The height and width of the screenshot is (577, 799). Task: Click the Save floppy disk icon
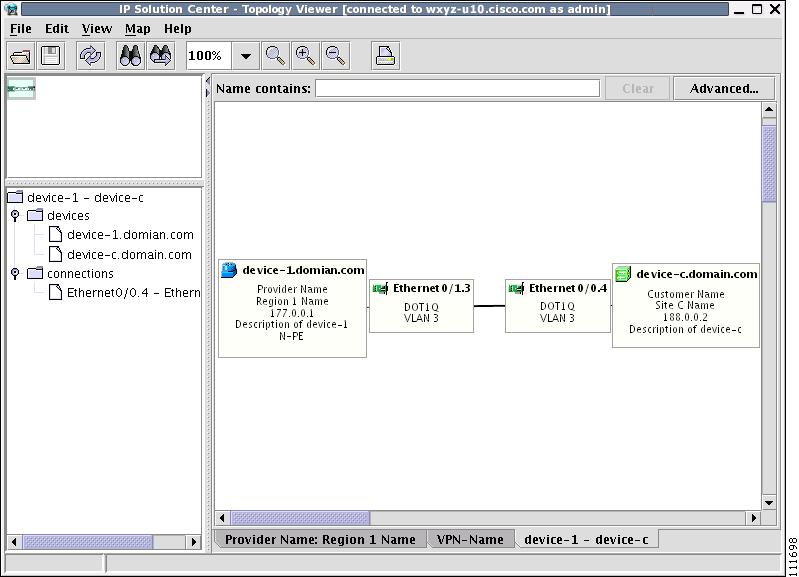(50, 56)
